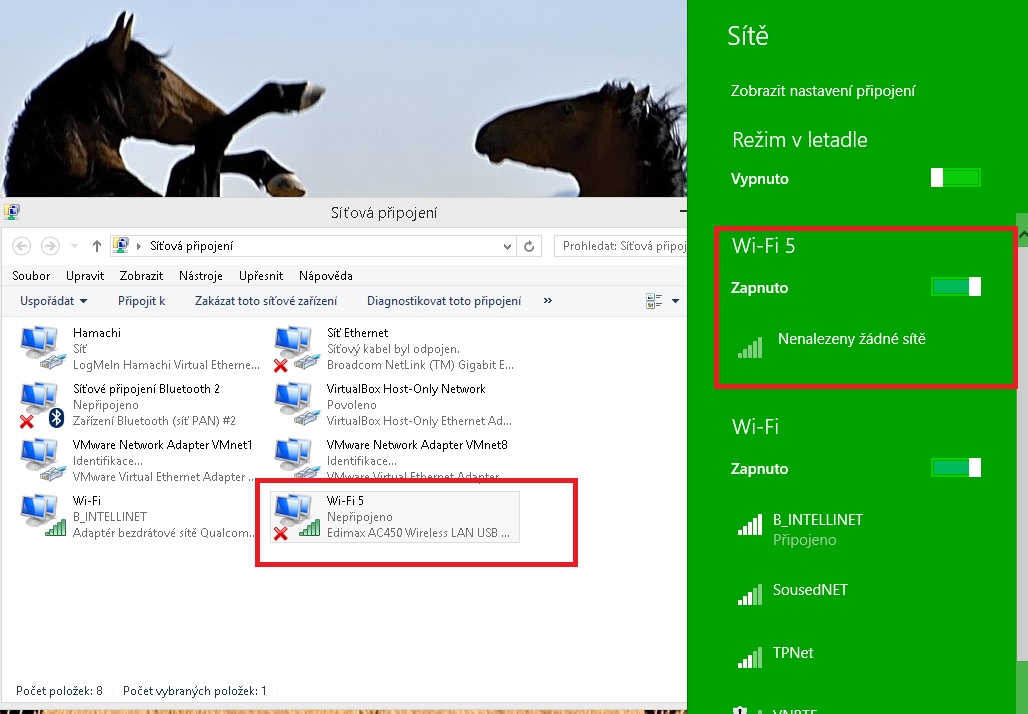Click Nenalezeny žádné sítě text
The width and height of the screenshot is (1028, 714).
(x=852, y=339)
